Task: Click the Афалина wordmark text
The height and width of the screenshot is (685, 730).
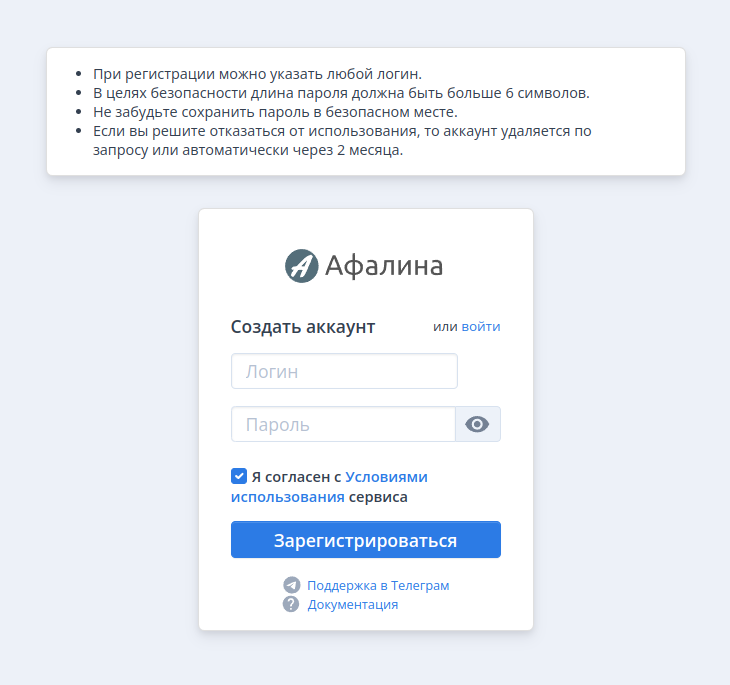Action: tap(384, 266)
